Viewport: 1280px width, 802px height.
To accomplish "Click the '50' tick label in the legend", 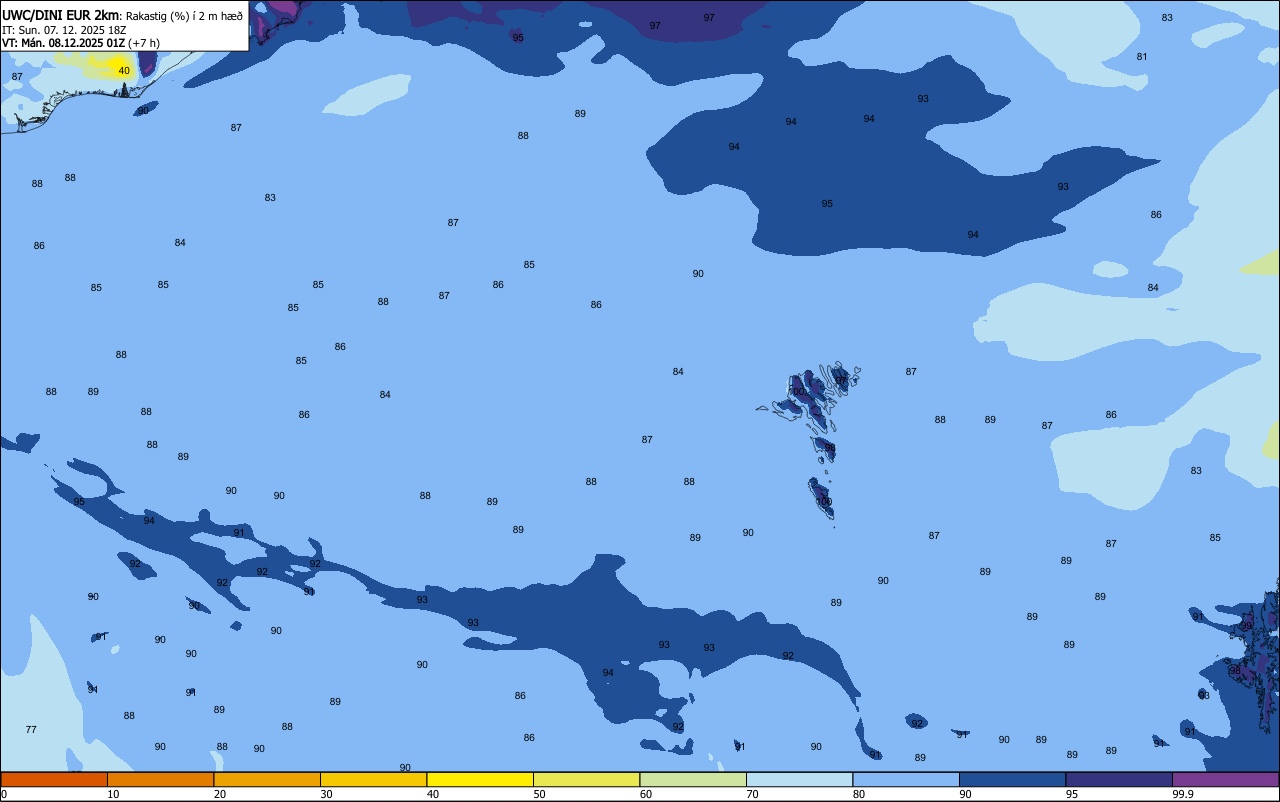I will (x=539, y=794).
